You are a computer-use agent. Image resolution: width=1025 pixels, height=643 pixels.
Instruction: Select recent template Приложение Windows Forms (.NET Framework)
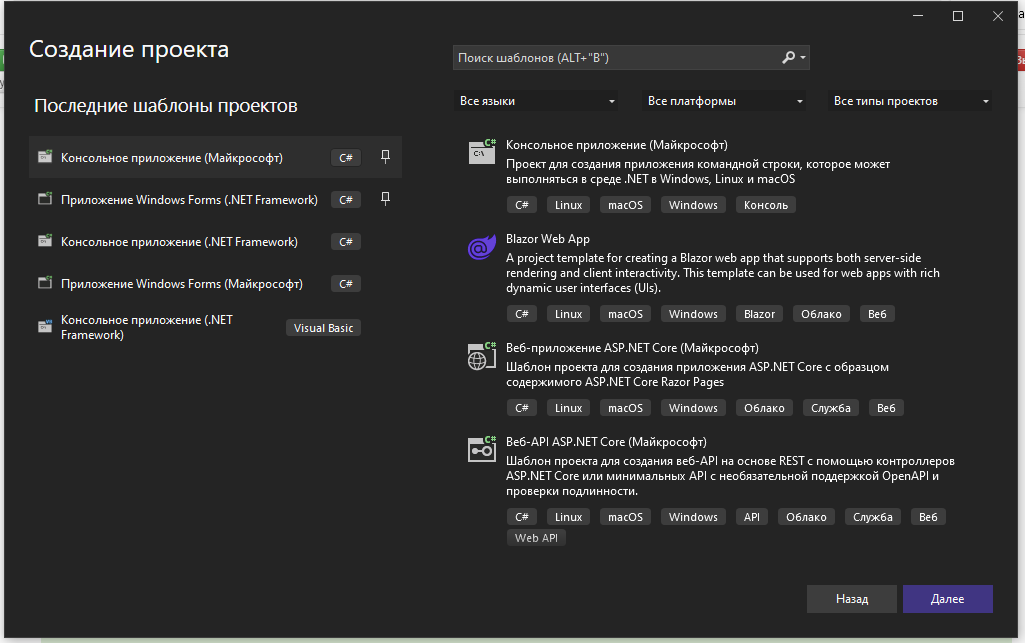click(x=215, y=199)
